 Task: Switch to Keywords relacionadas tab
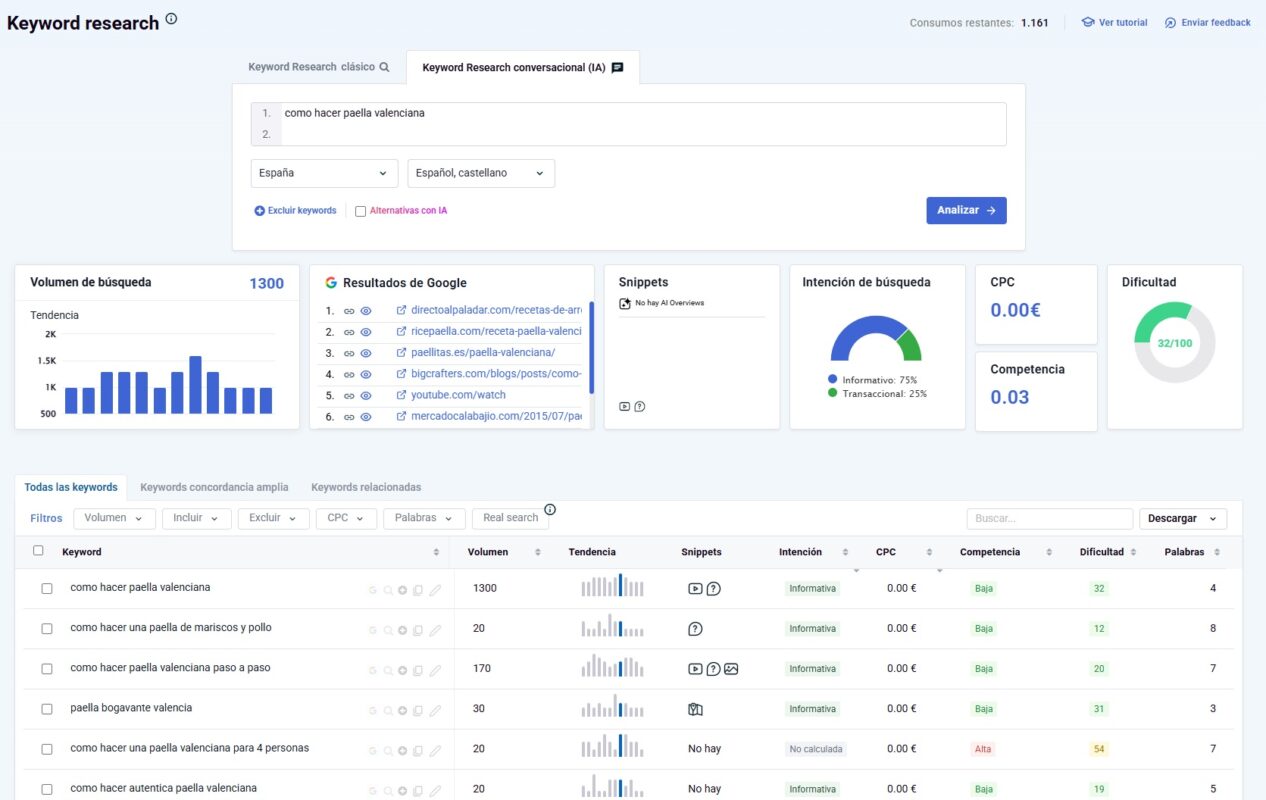[x=366, y=487]
